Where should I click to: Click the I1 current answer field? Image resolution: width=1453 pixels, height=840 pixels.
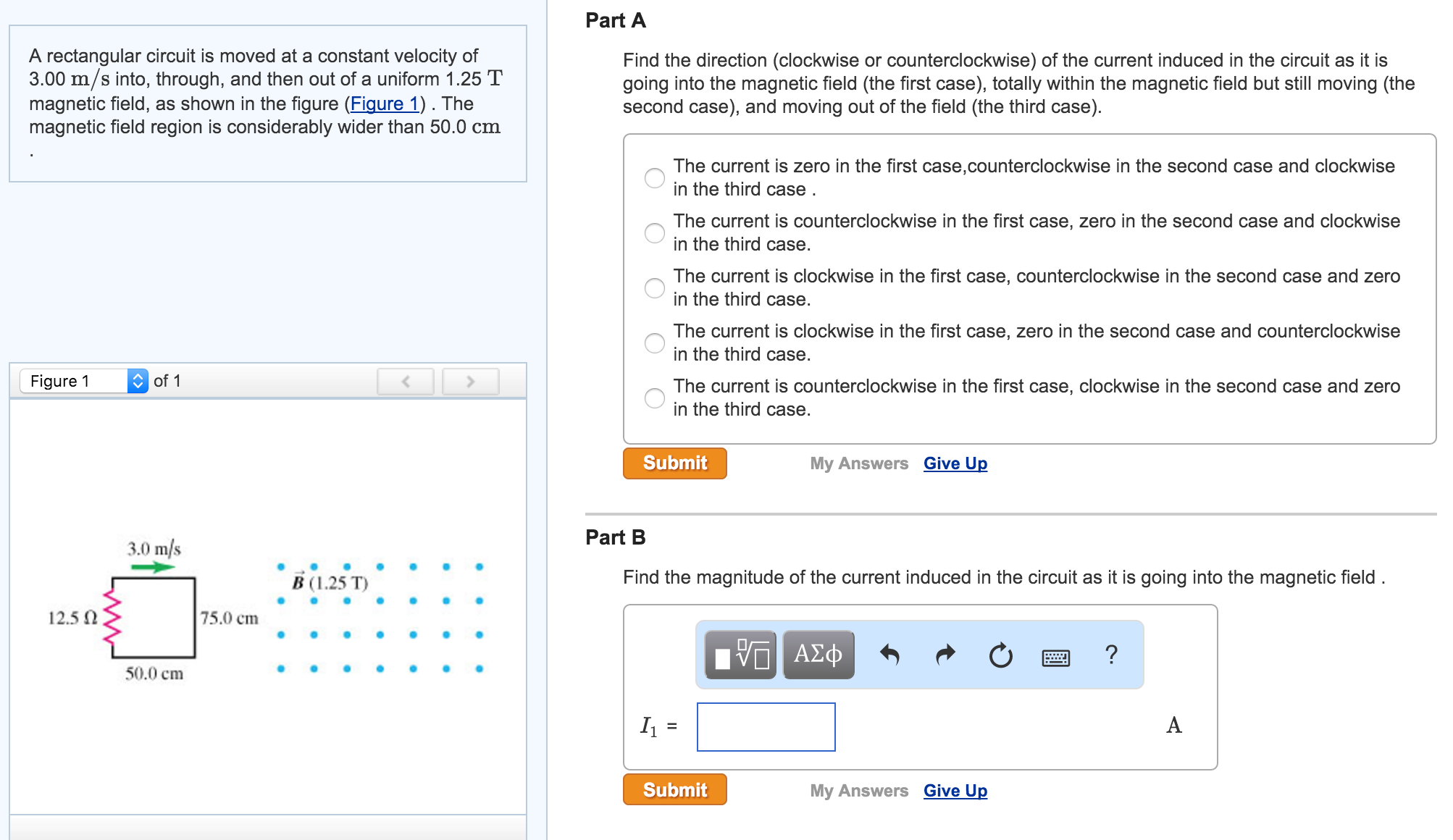pos(766,727)
